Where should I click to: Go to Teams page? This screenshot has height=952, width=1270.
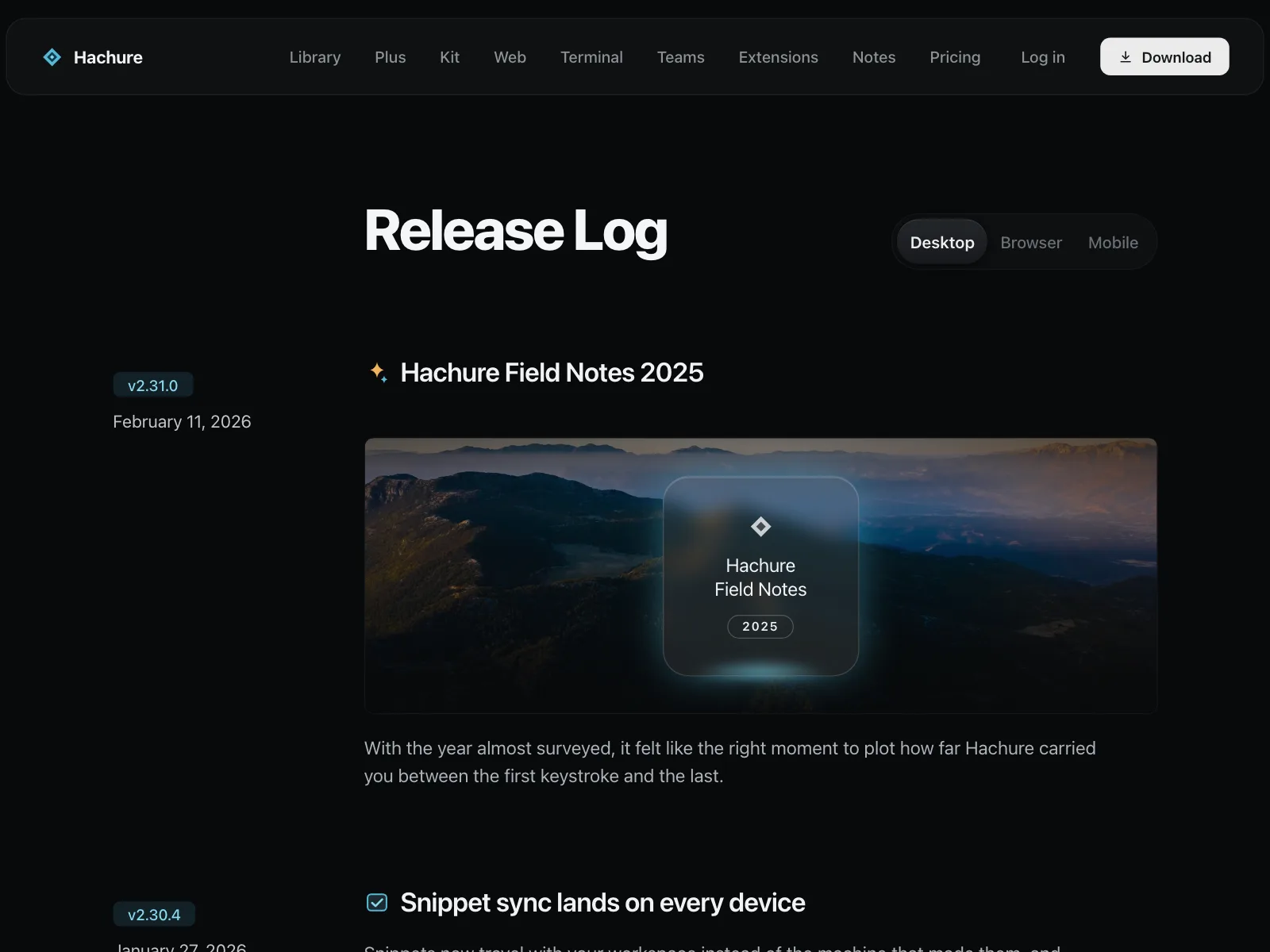click(x=681, y=57)
